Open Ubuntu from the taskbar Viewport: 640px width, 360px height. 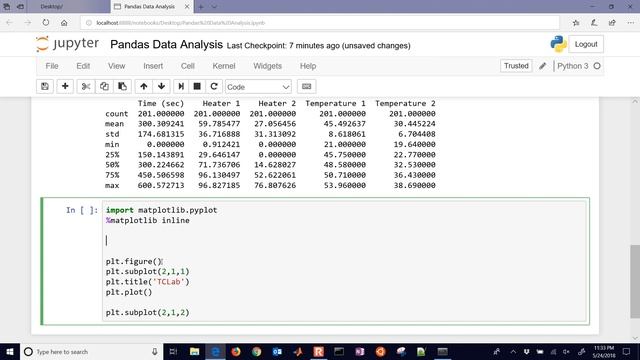[x=380, y=351]
